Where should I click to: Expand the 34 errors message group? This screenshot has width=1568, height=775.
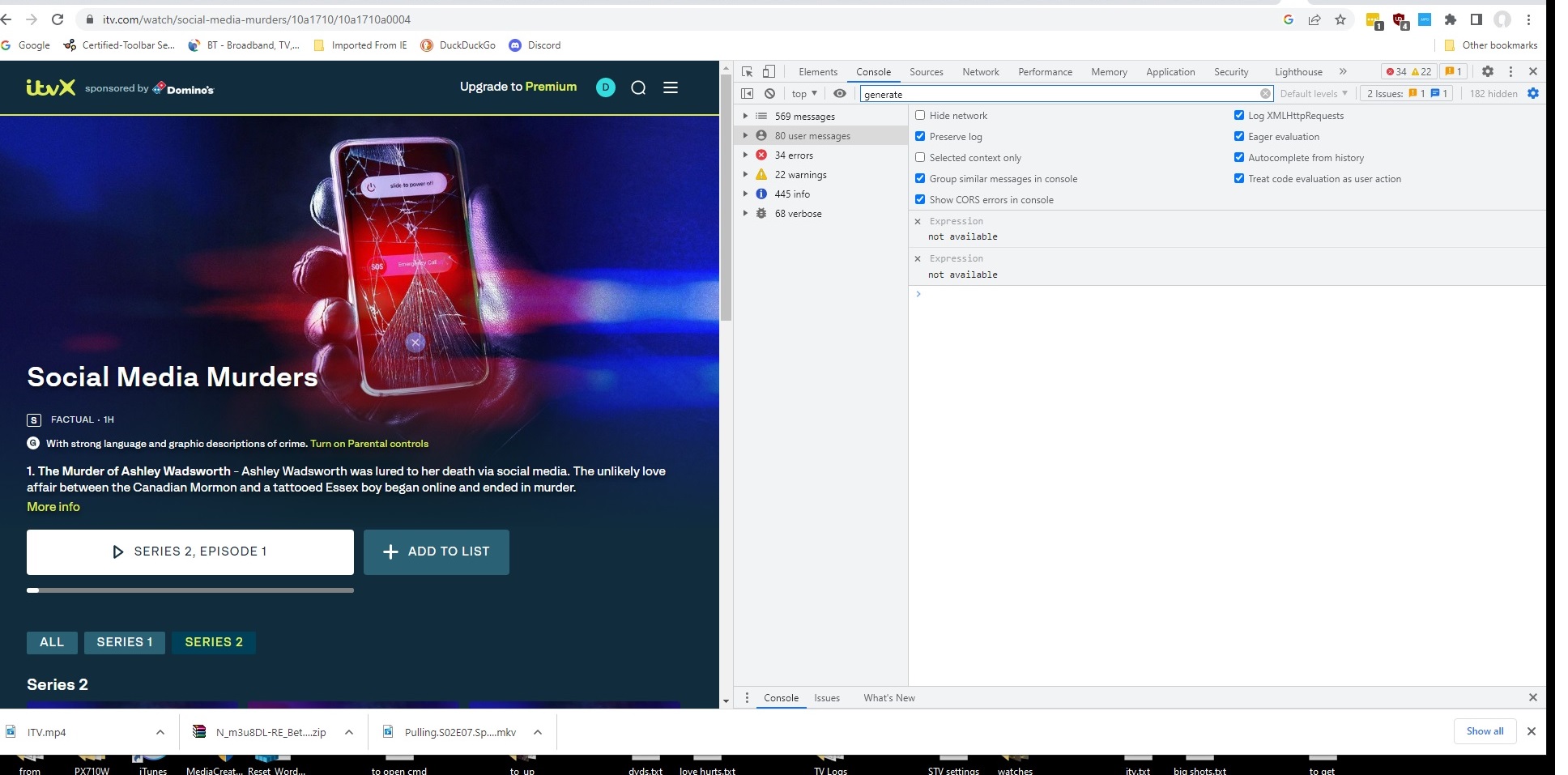click(745, 155)
